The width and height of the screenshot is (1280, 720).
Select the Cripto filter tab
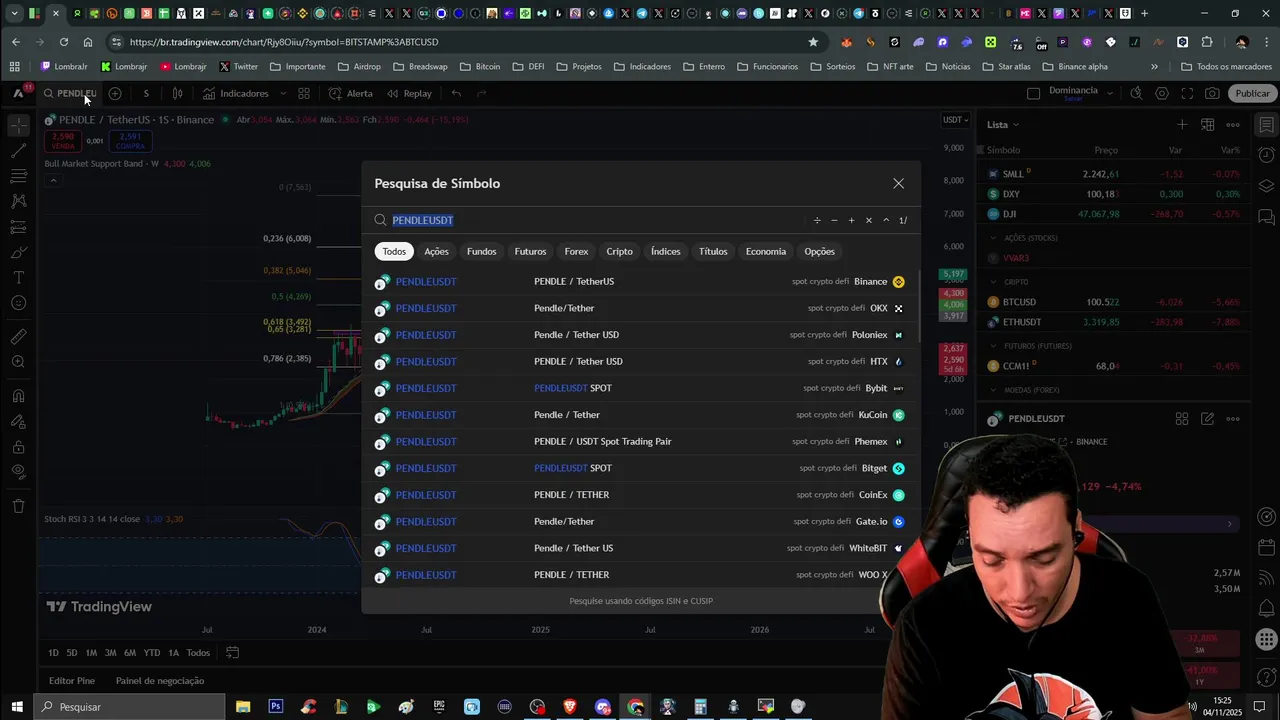[619, 251]
